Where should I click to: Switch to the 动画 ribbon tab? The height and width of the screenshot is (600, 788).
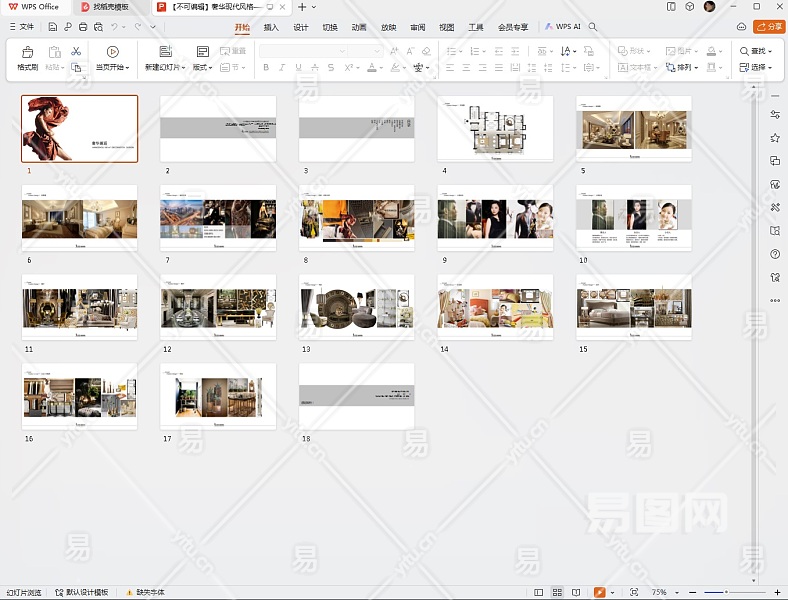click(x=359, y=27)
